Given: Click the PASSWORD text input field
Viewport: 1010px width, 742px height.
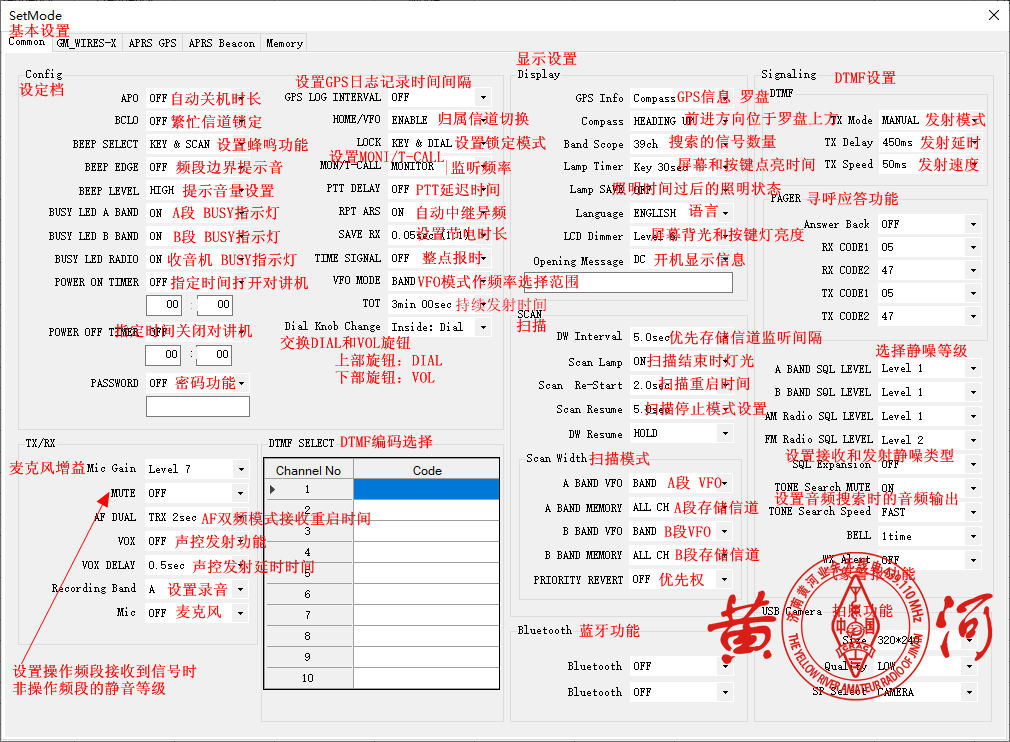Looking at the screenshot, I should (x=197, y=407).
